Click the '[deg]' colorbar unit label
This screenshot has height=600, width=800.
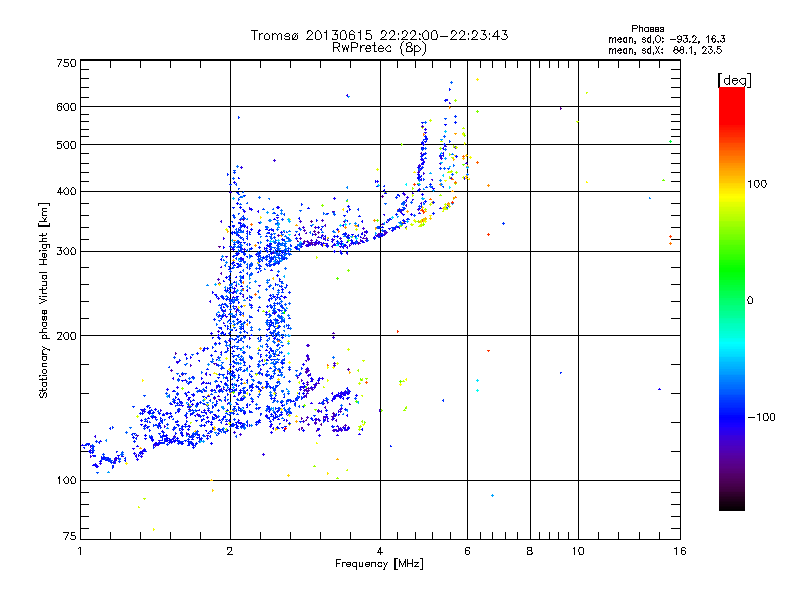coord(734,80)
